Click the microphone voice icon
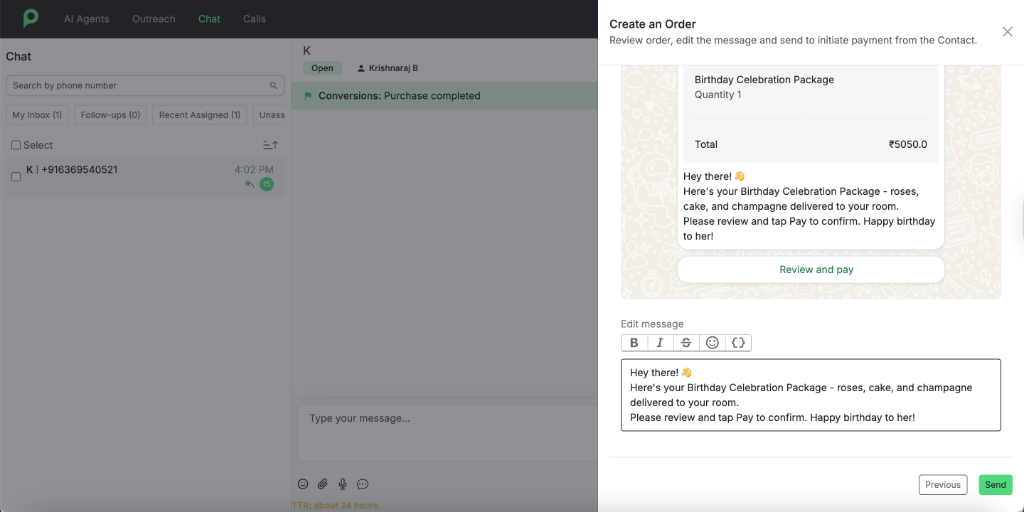This screenshot has width=1024, height=512. 343,484
